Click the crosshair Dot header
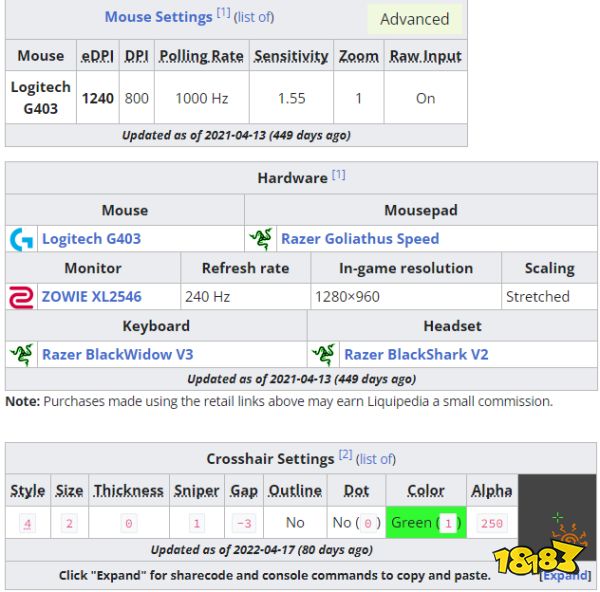This screenshot has height=592, width=600. coord(356,491)
